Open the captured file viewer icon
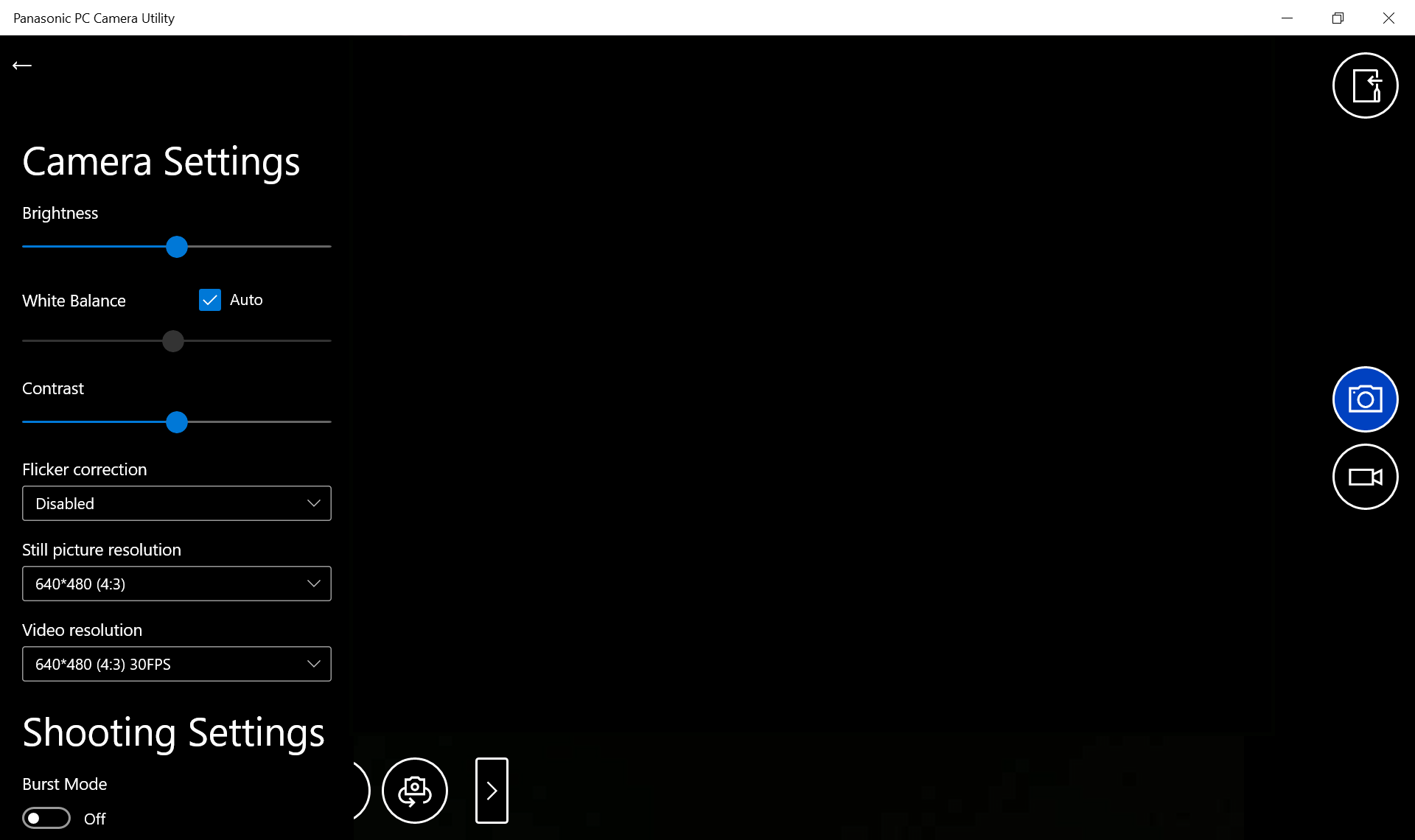The width and height of the screenshot is (1415, 840). [1365, 85]
